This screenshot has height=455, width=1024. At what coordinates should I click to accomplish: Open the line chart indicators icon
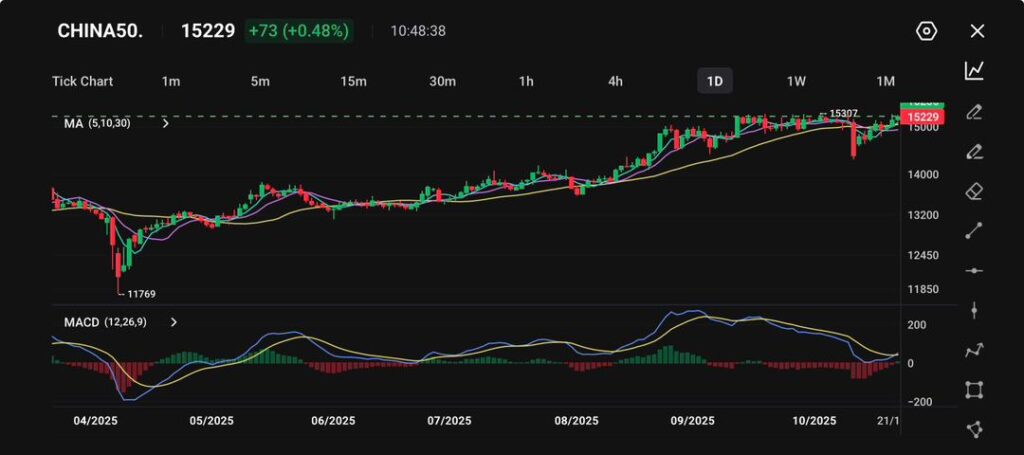(x=974, y=70)
